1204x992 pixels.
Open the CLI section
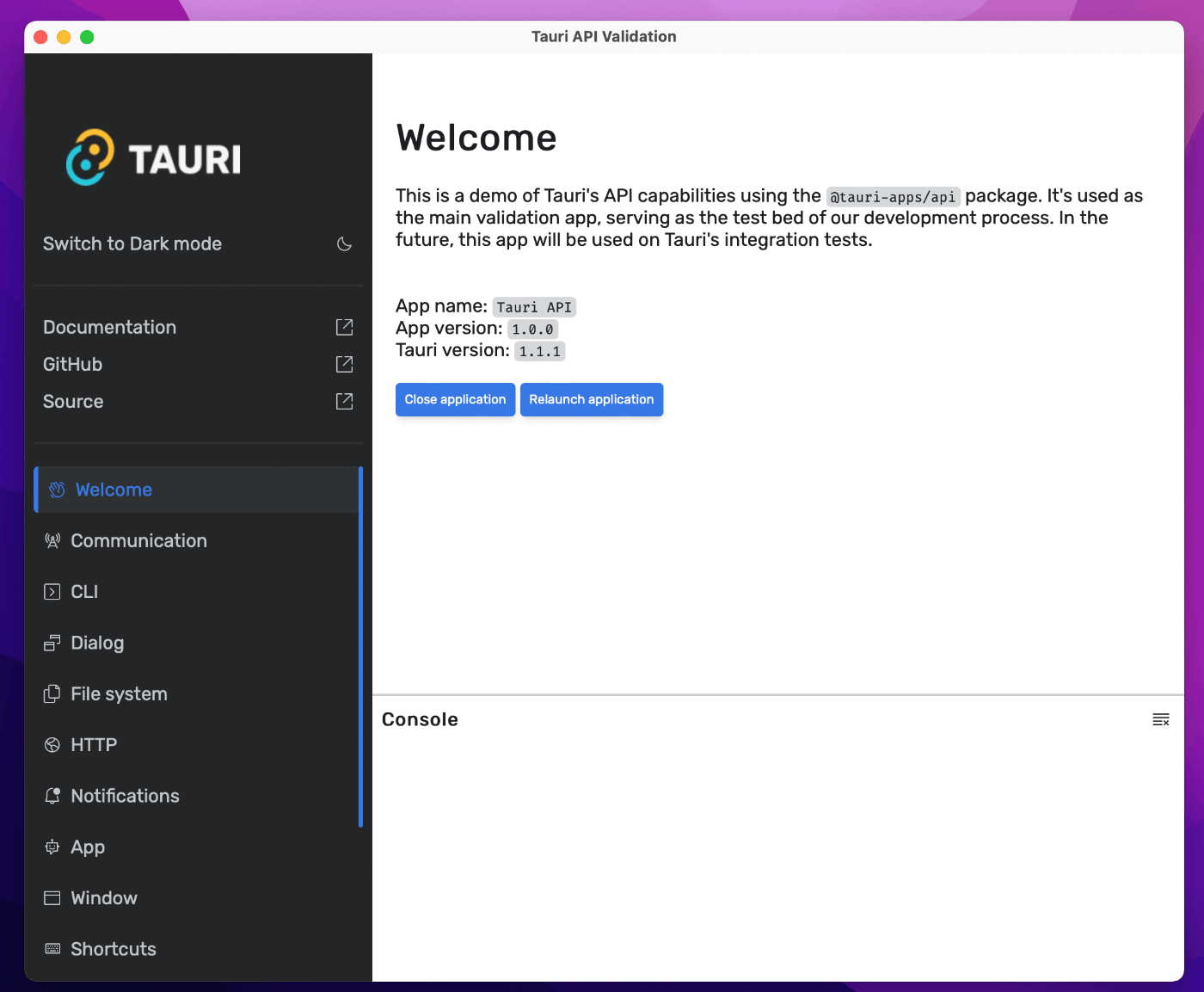196,592
